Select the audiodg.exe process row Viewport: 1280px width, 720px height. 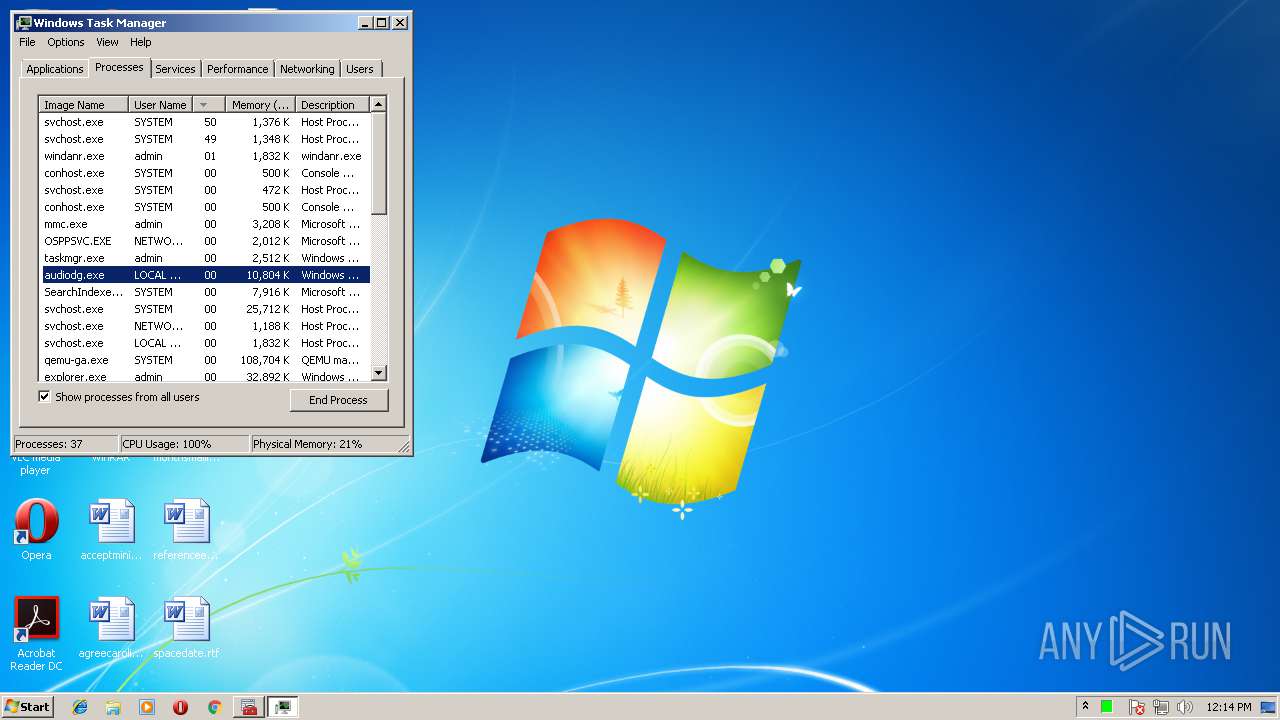[x=205, y=275]
